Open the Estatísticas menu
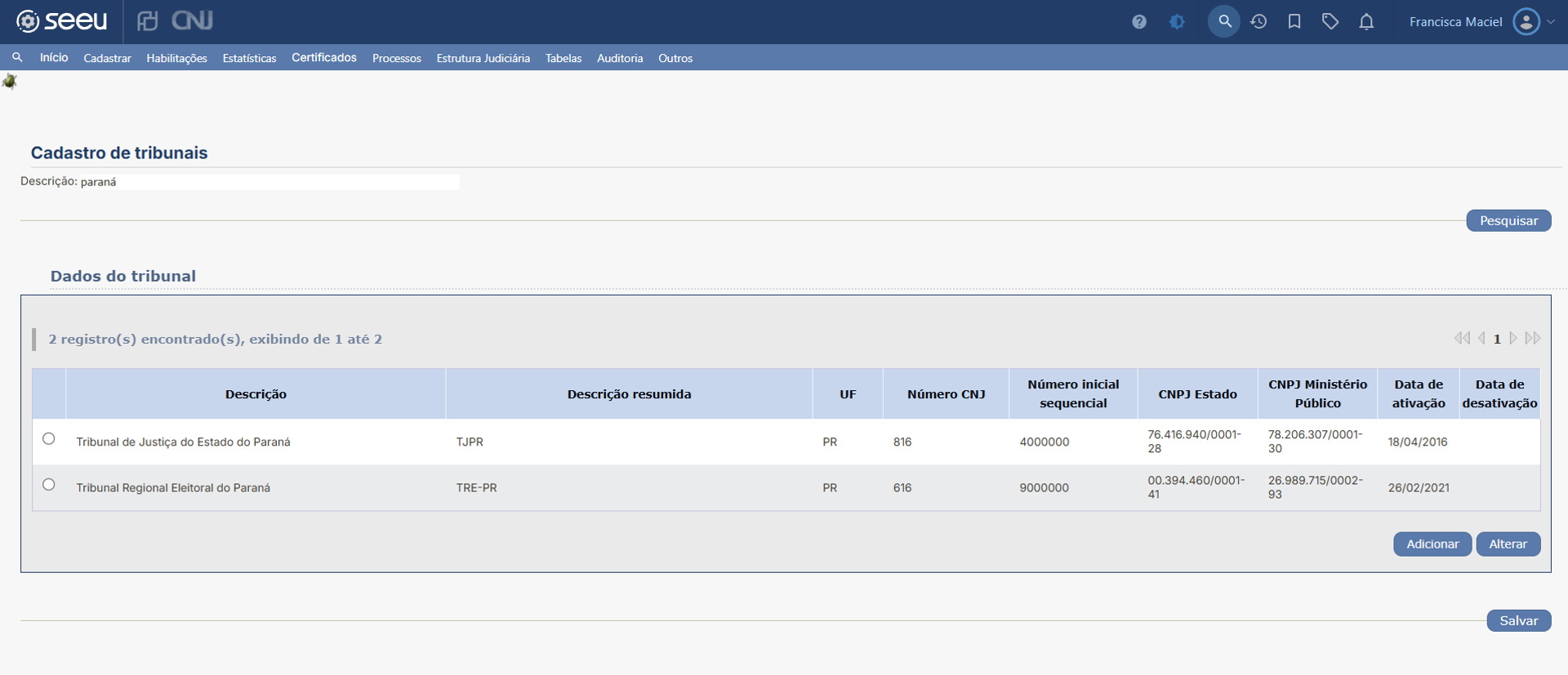This screenshot has width=1568, height=675. [249, 58]
